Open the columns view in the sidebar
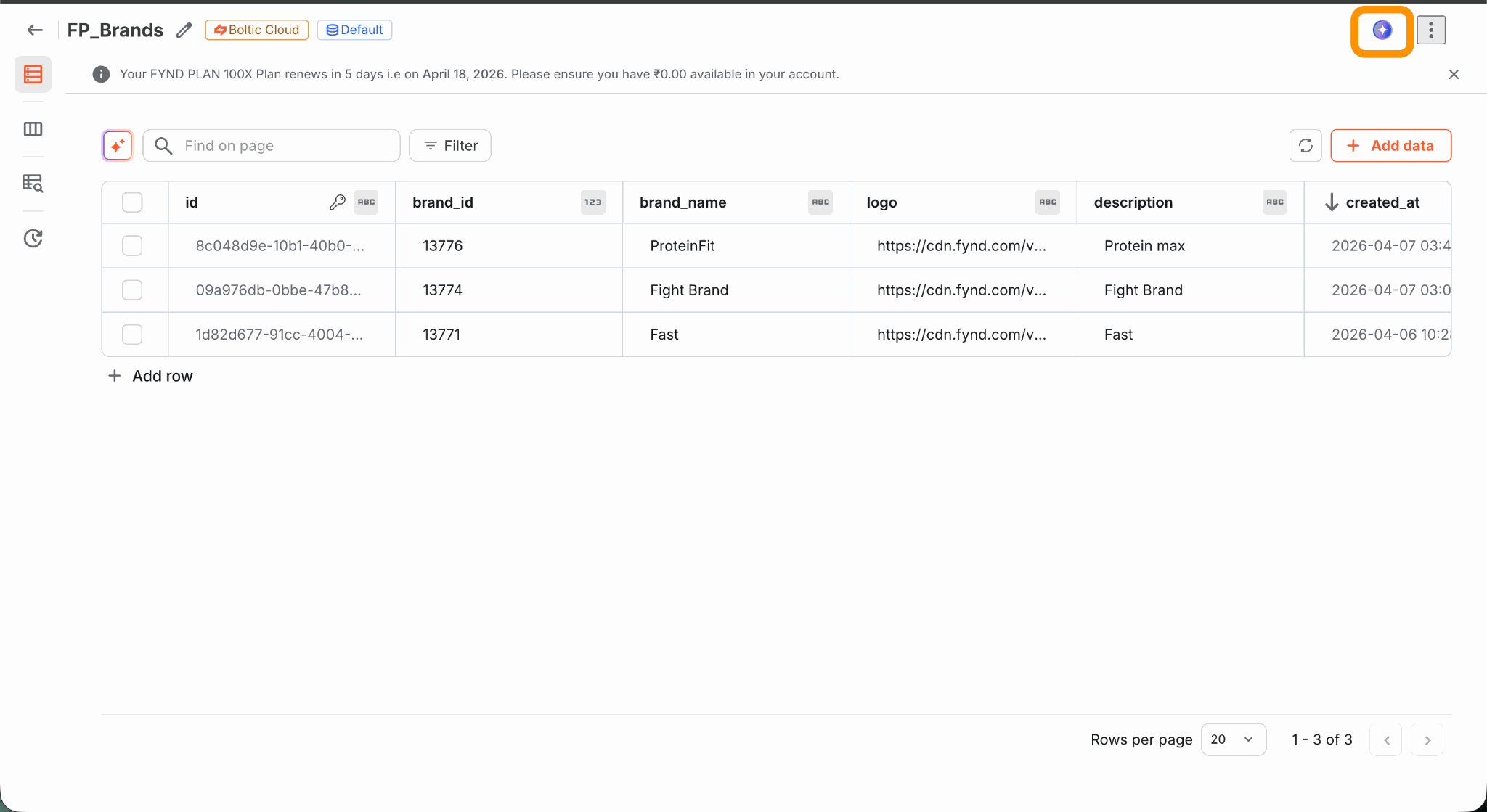The image size is (1487, 812). click(x=33, y=129)
